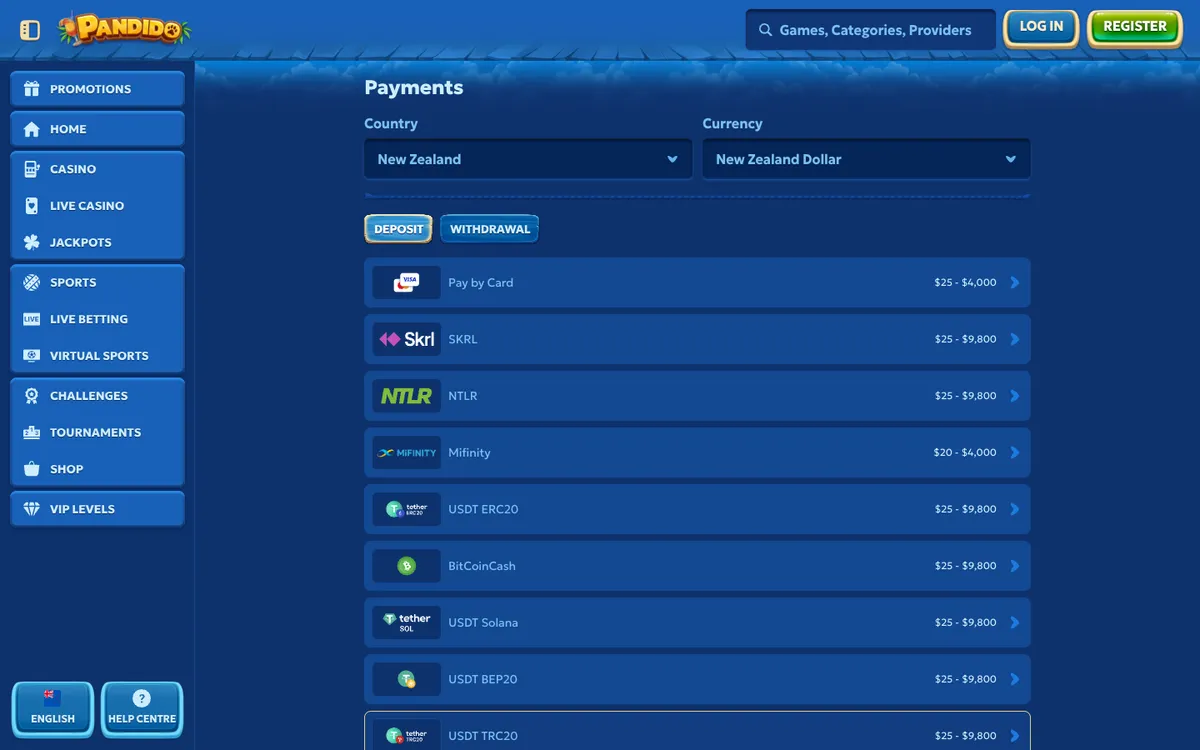Select the Virtual Sports menu label
Screen dimensions: 1200x750
(x=99, y=356)
